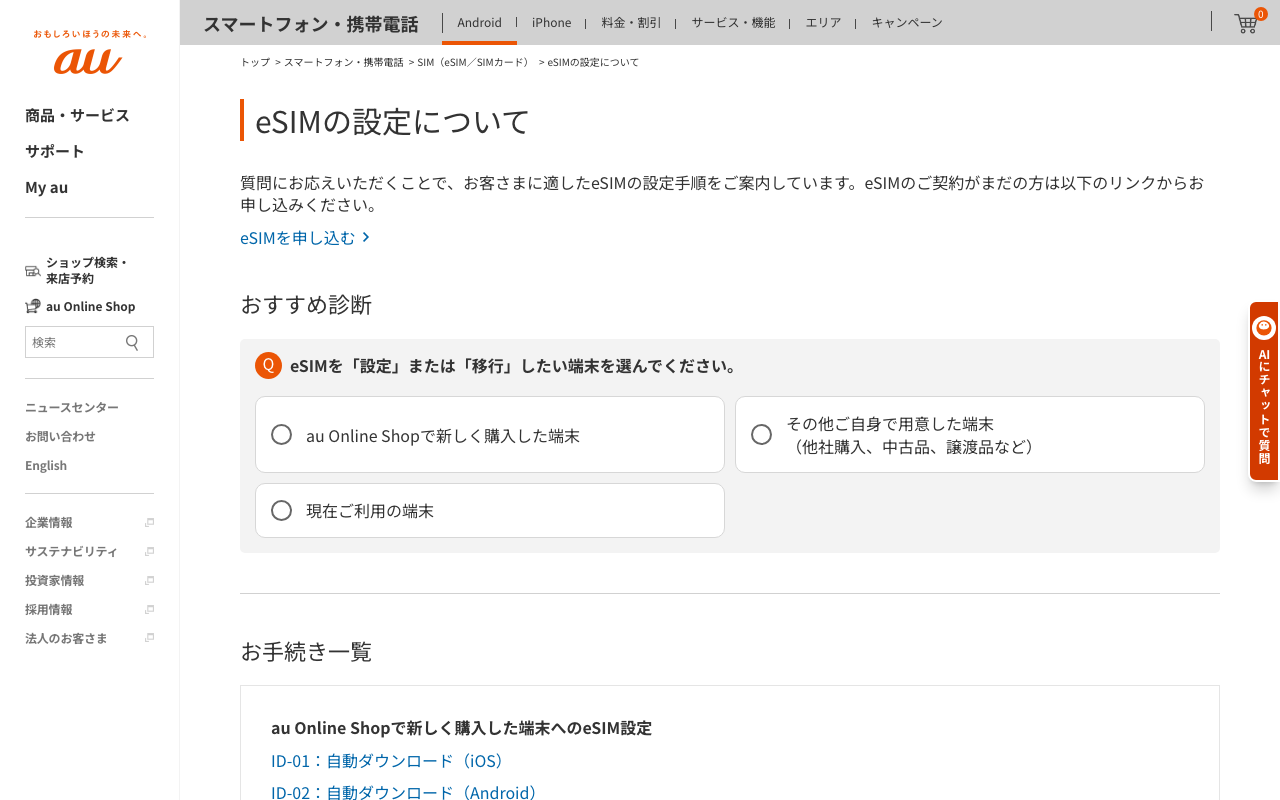This screenshot has height=800, width=1280.
Task: Open My au in sidebar
Action: [47, 187]
